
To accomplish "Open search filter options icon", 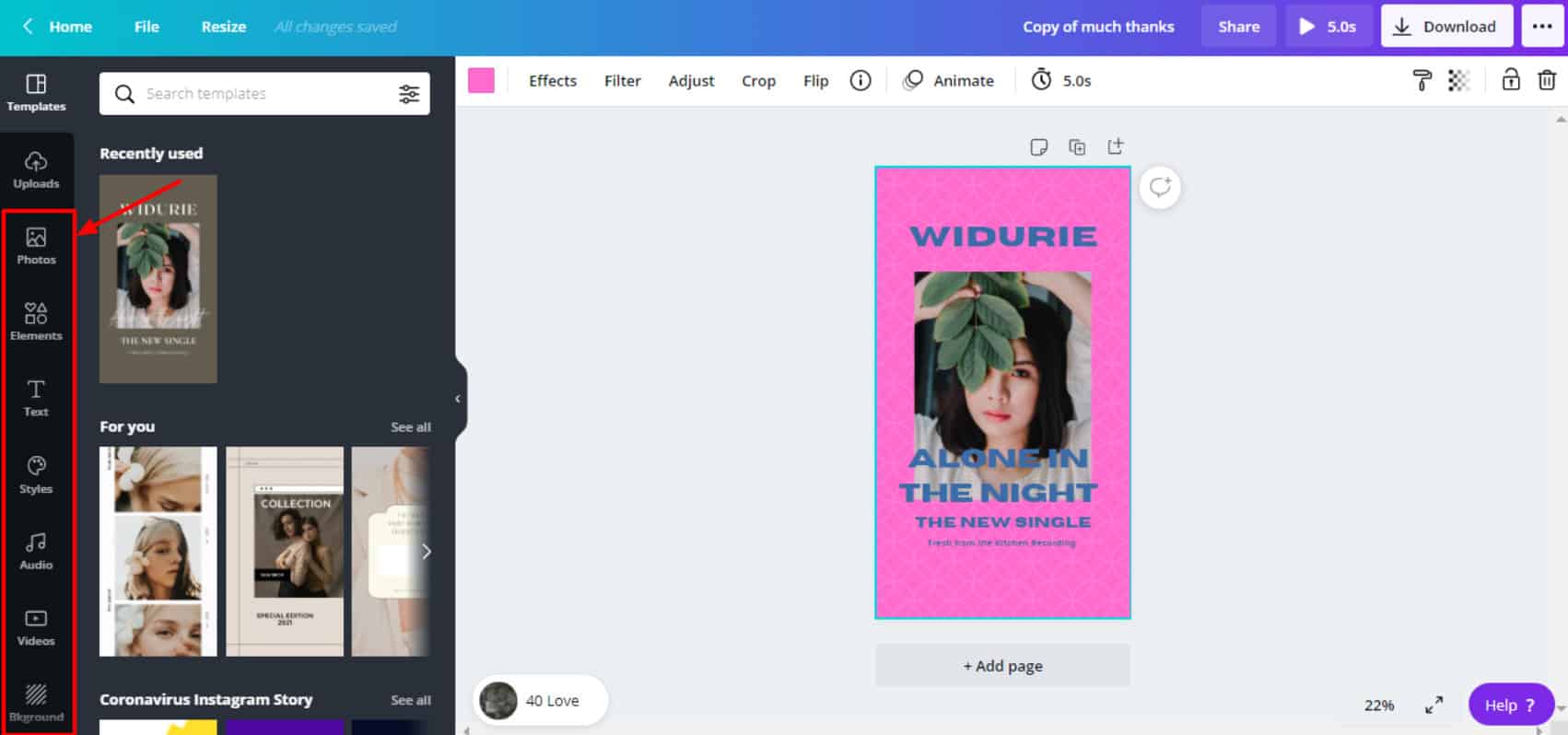I will pyautogui.click(x=409, y=94).
